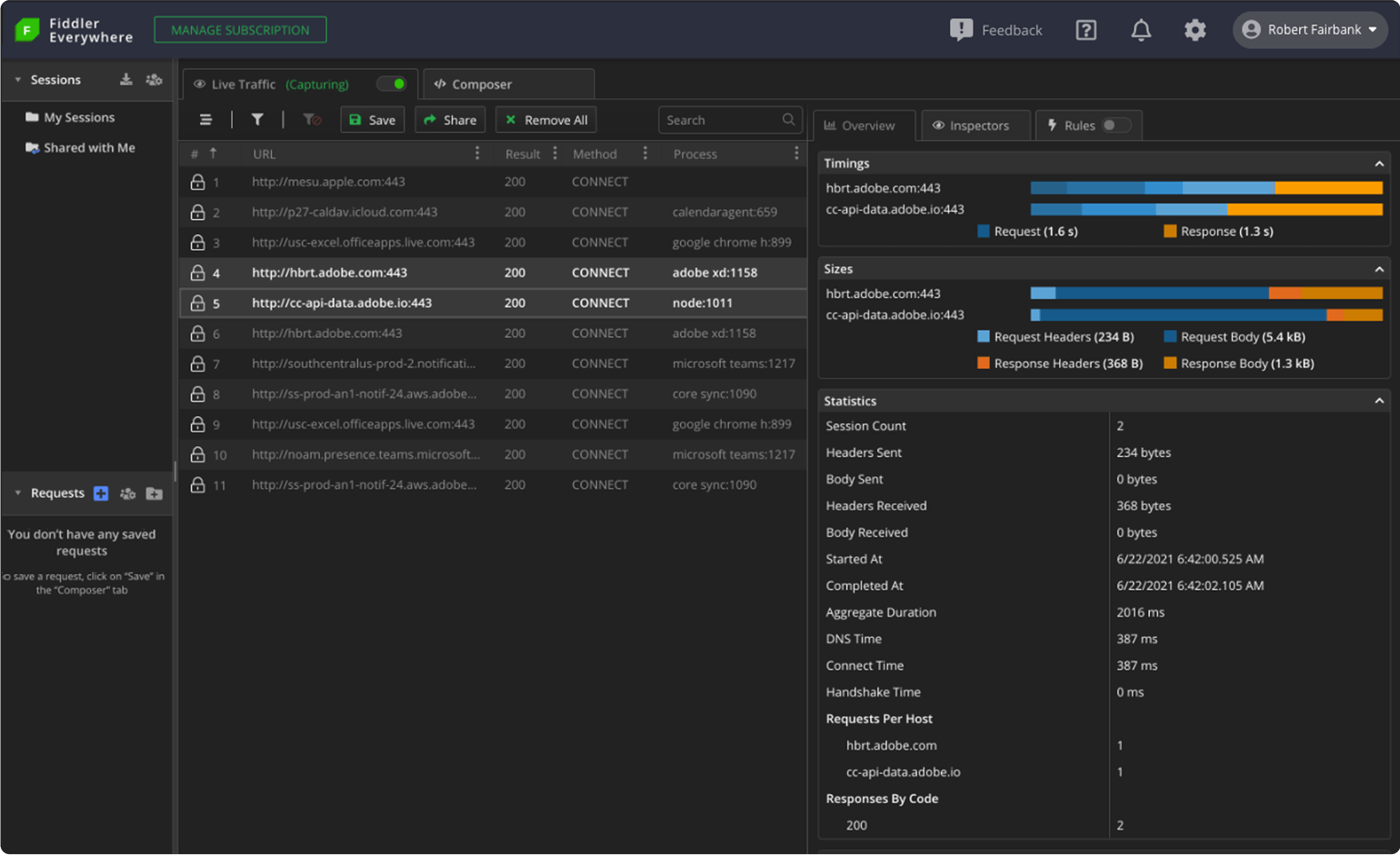This screenshot has height=855, width=1400.
Task: Click the Request Headers legend swatch
Action: click(x=983, y=337)
